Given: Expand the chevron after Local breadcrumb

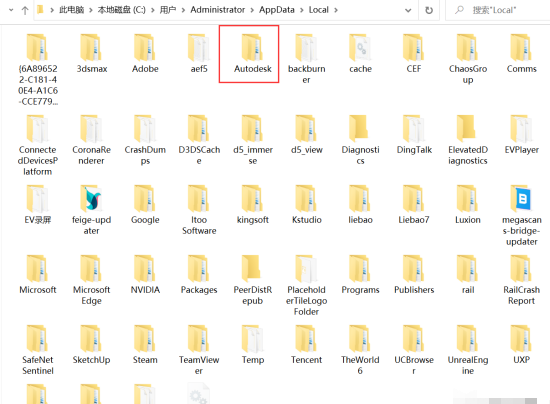Looking at the screenshot, I should tap(336, 10).
